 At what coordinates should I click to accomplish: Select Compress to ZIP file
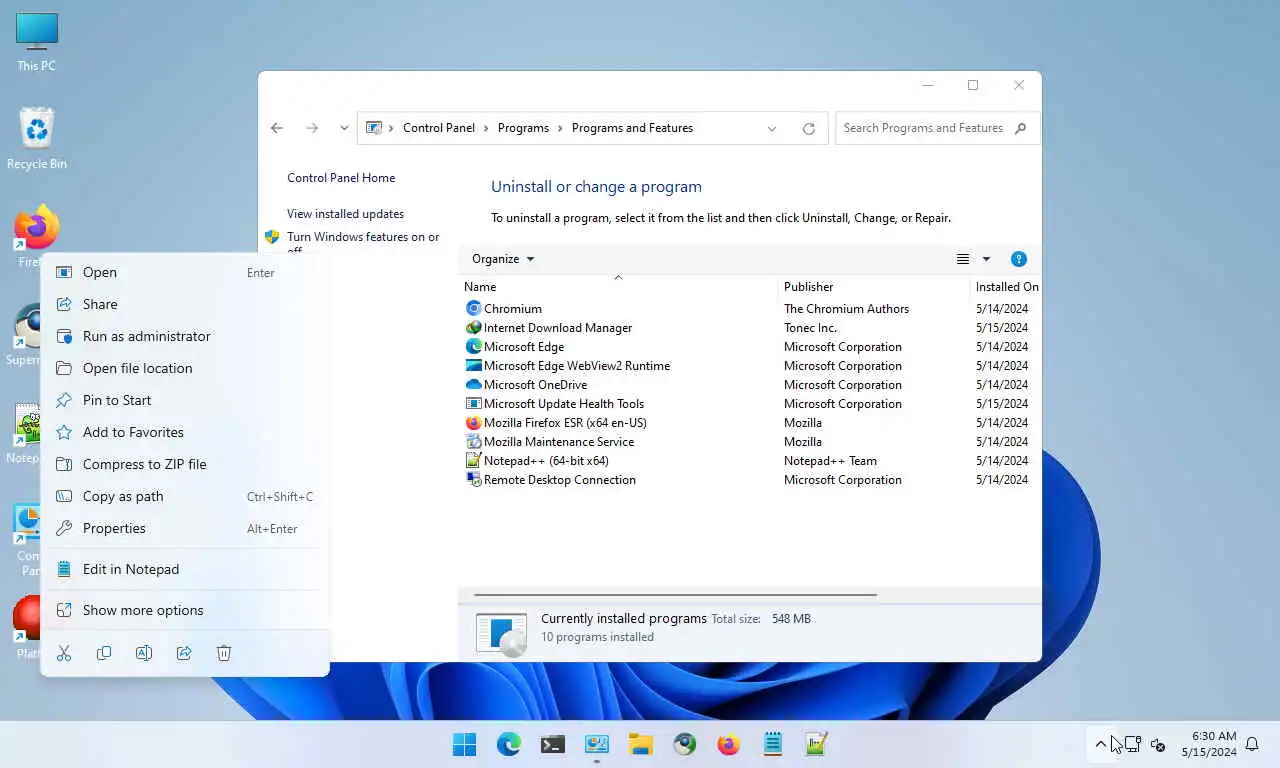coord(185,464)
